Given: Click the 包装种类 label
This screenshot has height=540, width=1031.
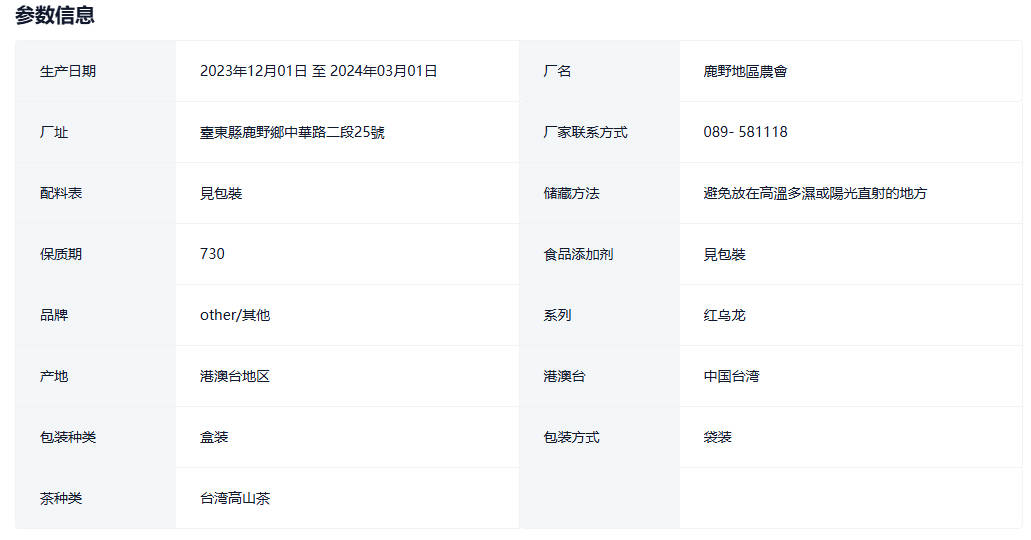Looking at the screenshot, I should coord(68,437).
